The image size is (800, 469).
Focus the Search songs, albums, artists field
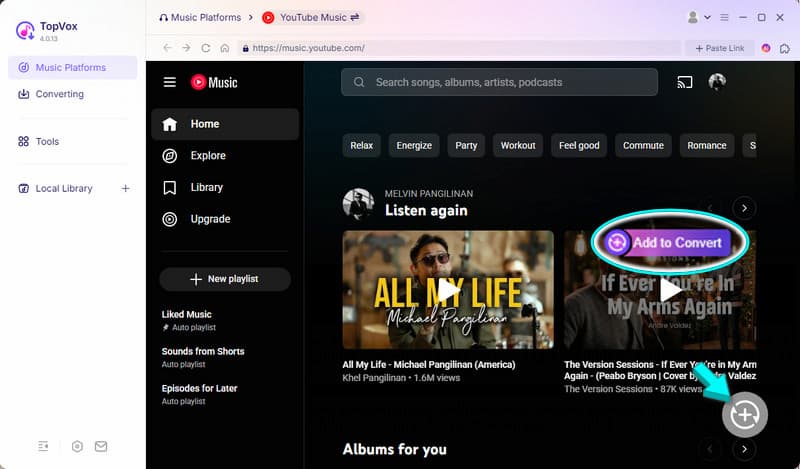pos(499,82)
